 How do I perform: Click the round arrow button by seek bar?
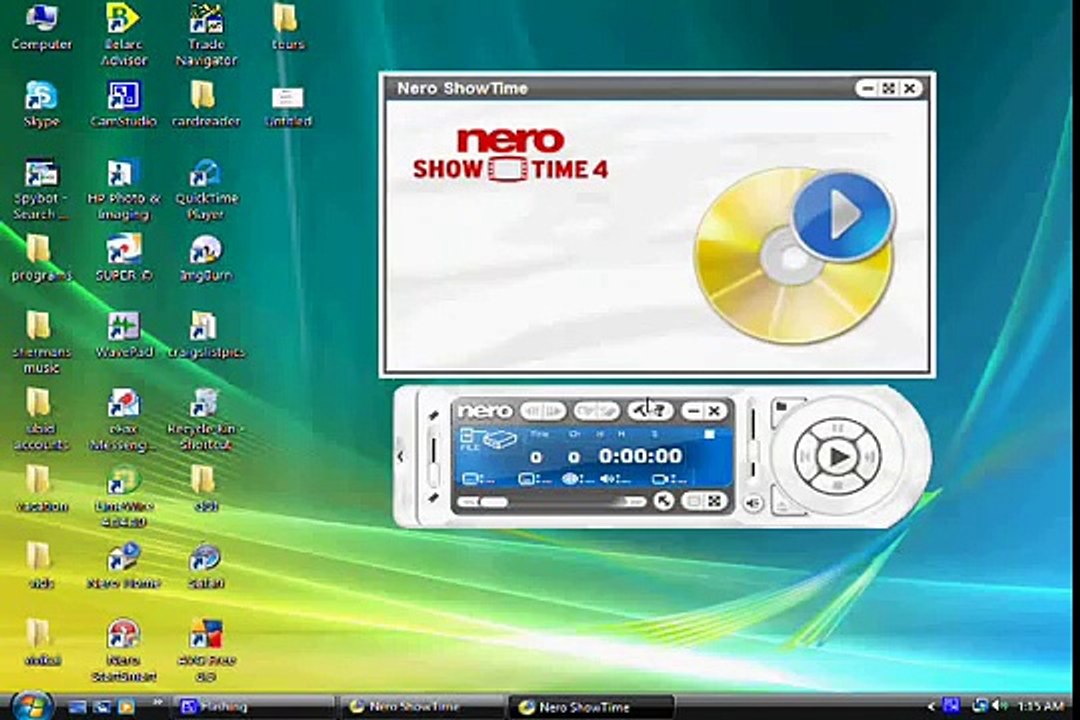663,502
